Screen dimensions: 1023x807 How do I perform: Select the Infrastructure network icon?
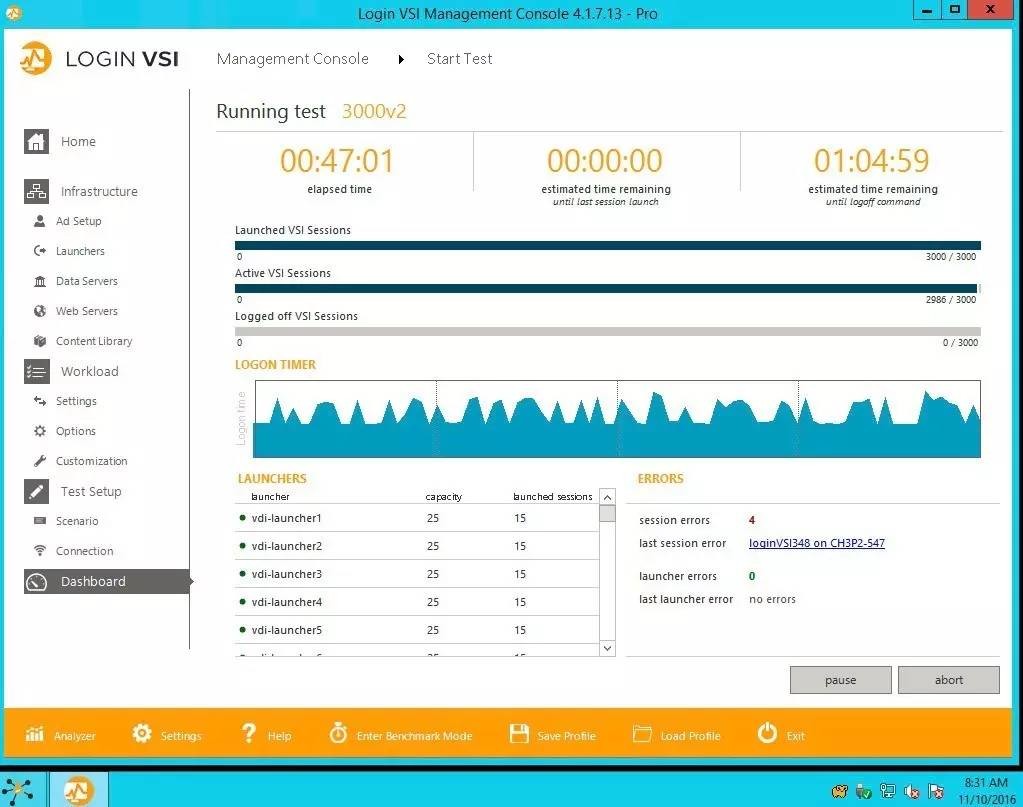[37, 191]
